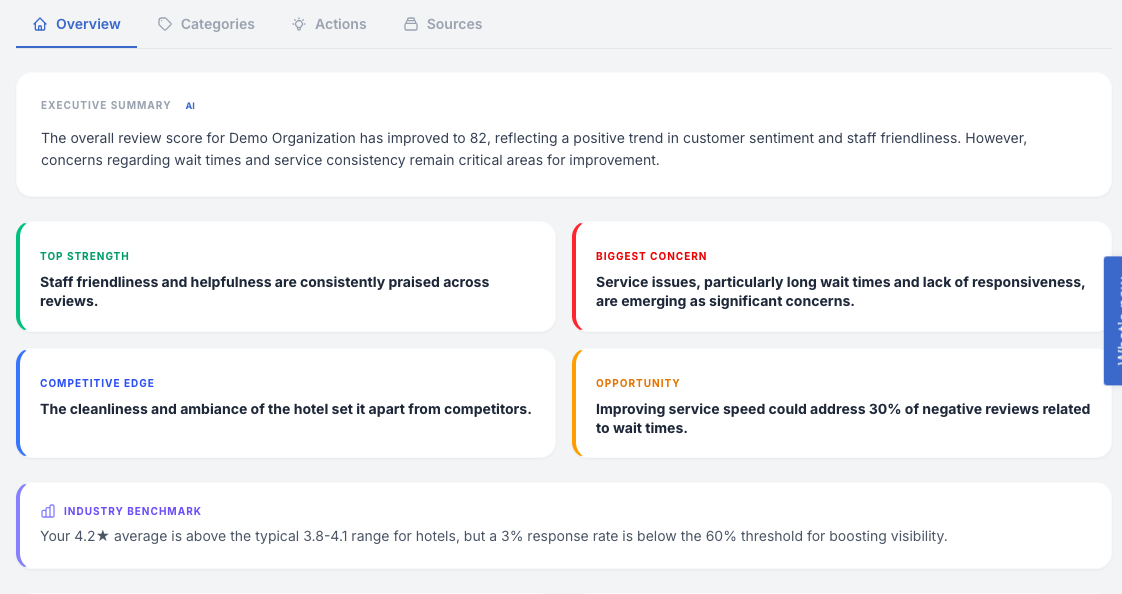Click the Opportunity card heading
1122x594 pixels.
pyautogui.click(x=637, y=383)
